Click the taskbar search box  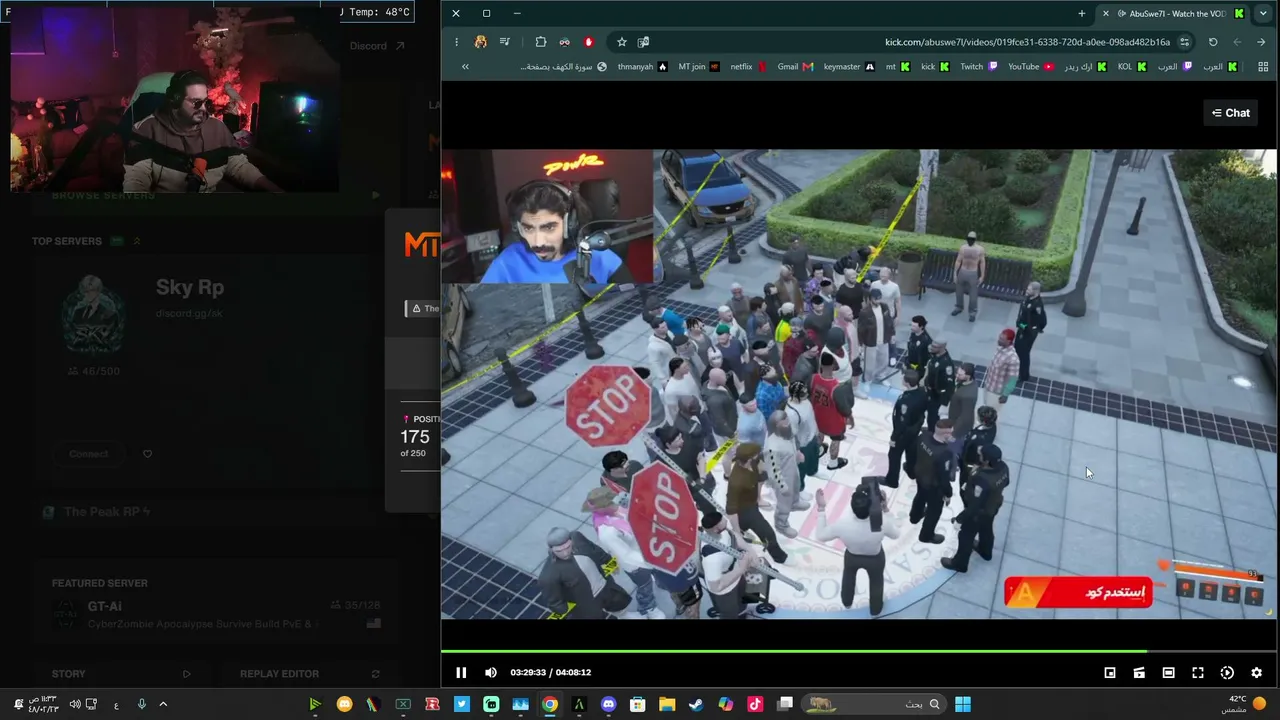coord(875,704)
